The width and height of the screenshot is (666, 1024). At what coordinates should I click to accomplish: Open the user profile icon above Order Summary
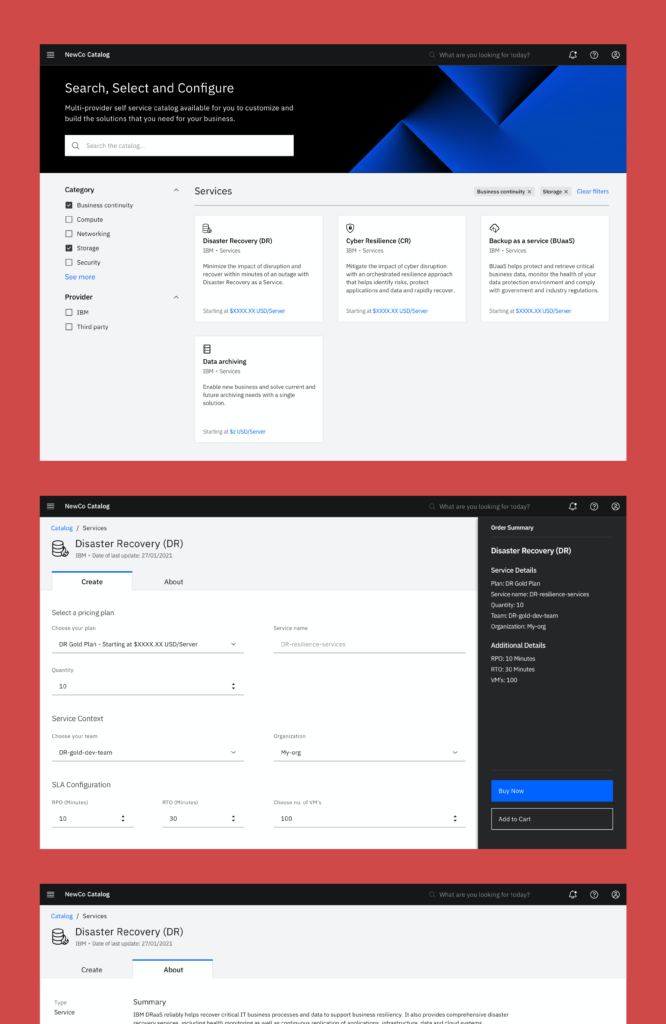616,506
